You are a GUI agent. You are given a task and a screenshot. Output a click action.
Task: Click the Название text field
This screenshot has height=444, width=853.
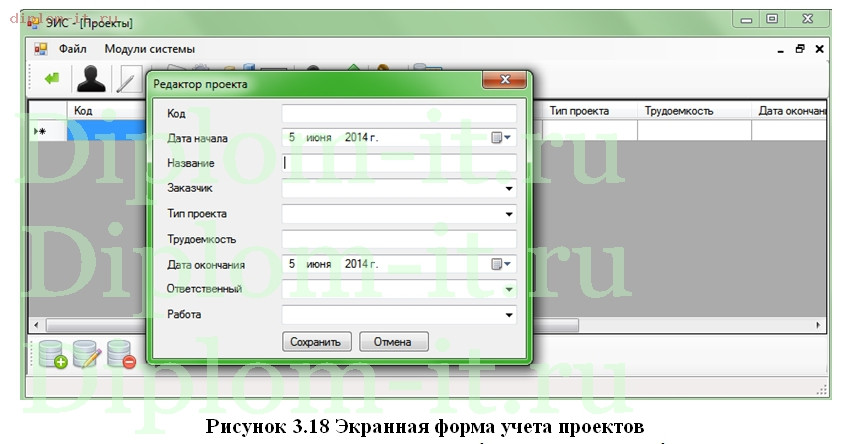point(399,163)
